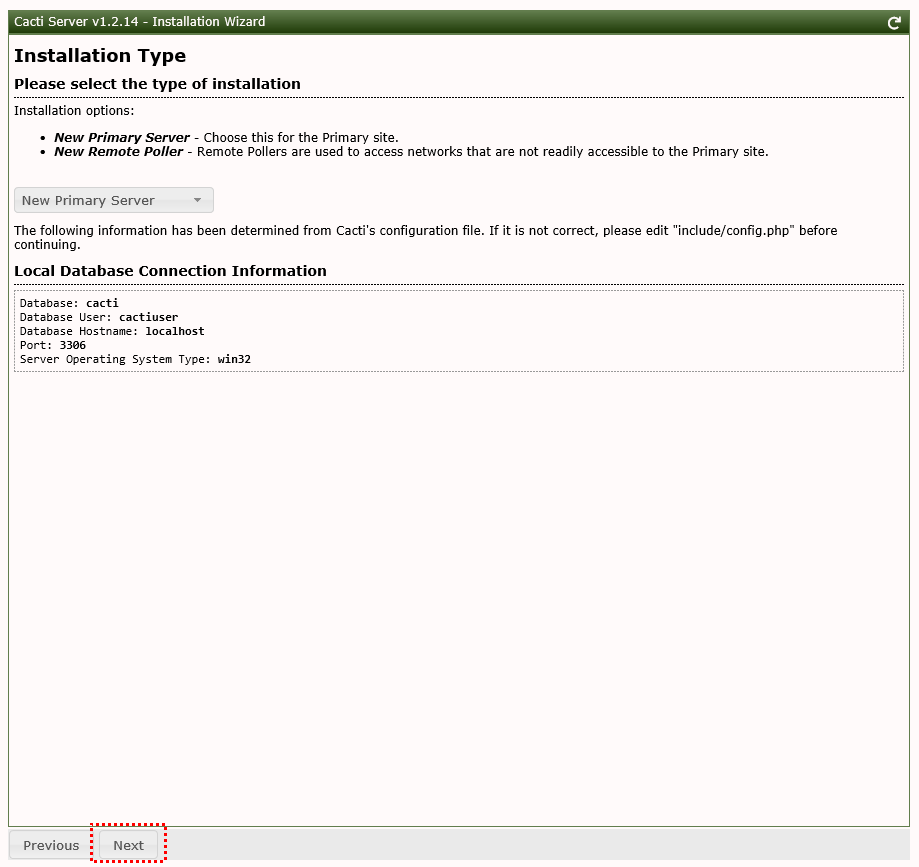Click the 'Installation Type' heading
The width and height of the screenshot is (919, 867).
click(100, 56)
